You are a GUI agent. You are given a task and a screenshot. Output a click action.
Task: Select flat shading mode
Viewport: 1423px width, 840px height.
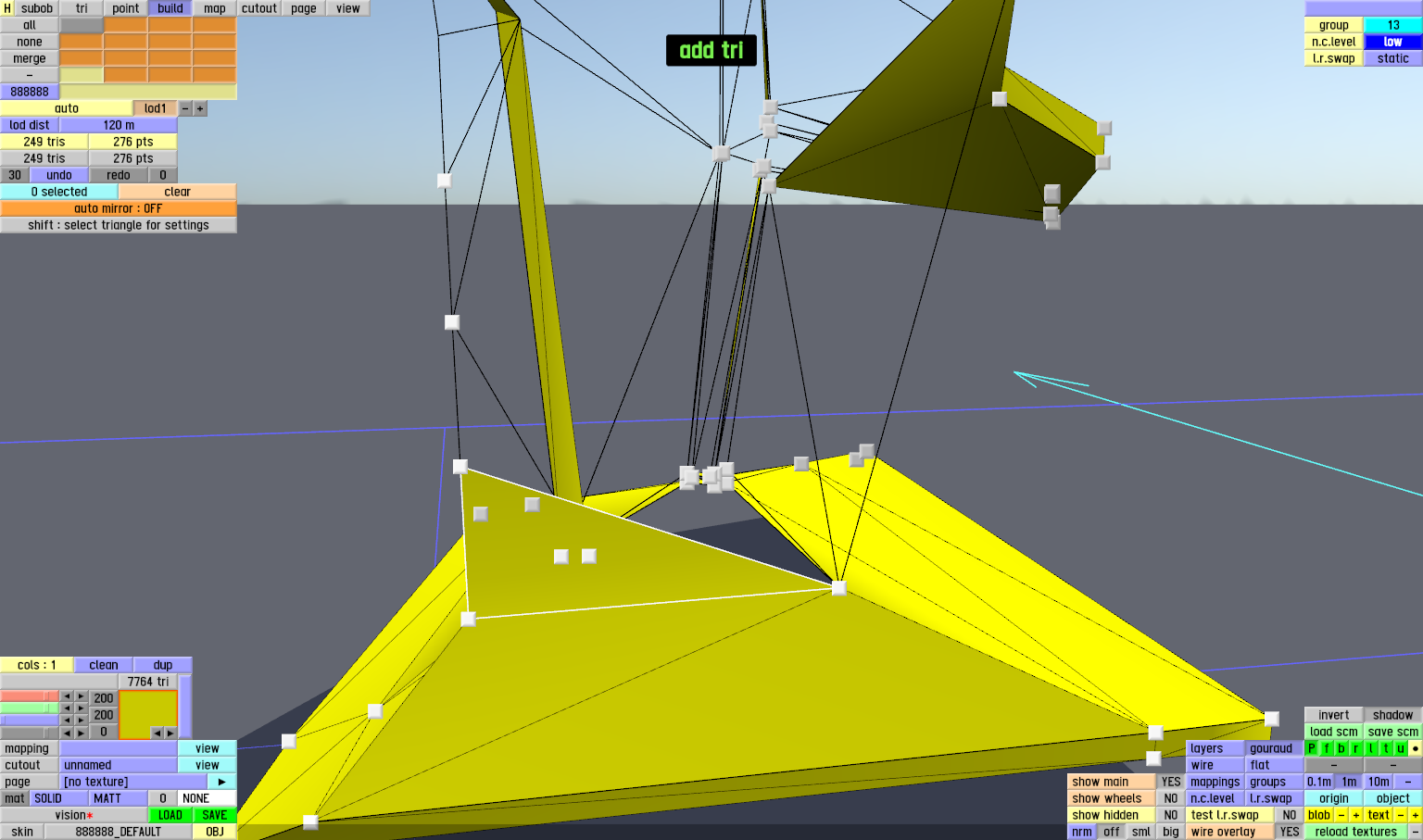pos(1274,765)
